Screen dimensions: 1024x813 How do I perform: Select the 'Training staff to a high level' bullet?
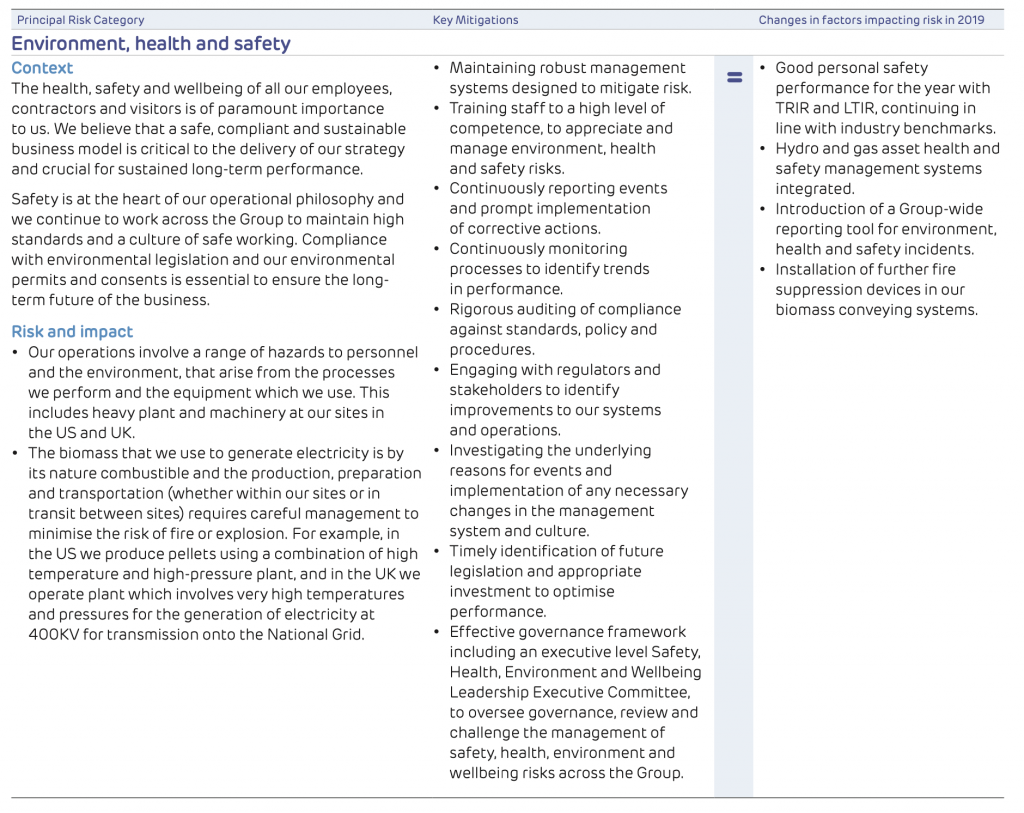click(560, 138)
